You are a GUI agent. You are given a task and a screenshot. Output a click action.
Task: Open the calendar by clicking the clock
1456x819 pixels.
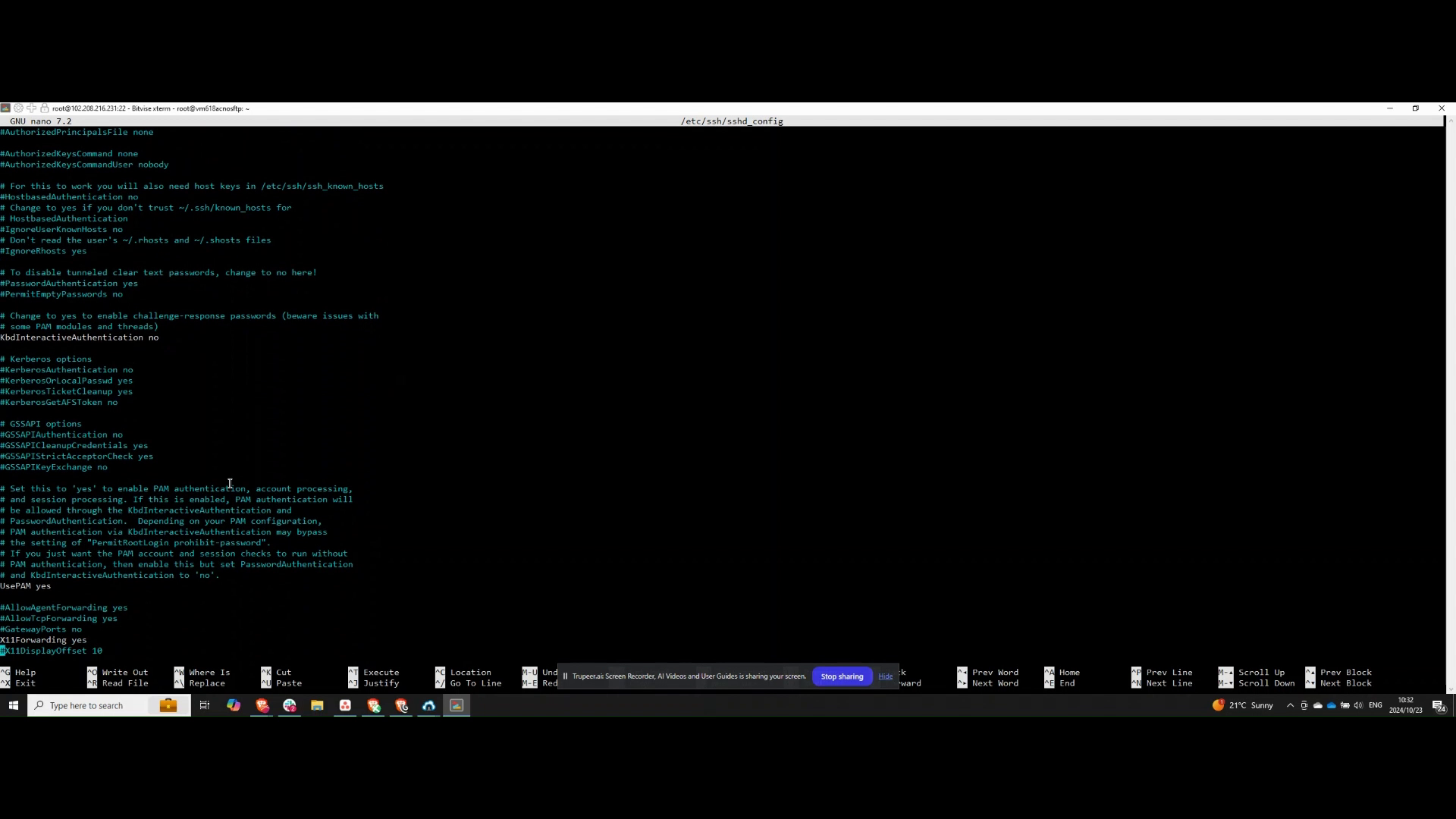point(1406,705)
